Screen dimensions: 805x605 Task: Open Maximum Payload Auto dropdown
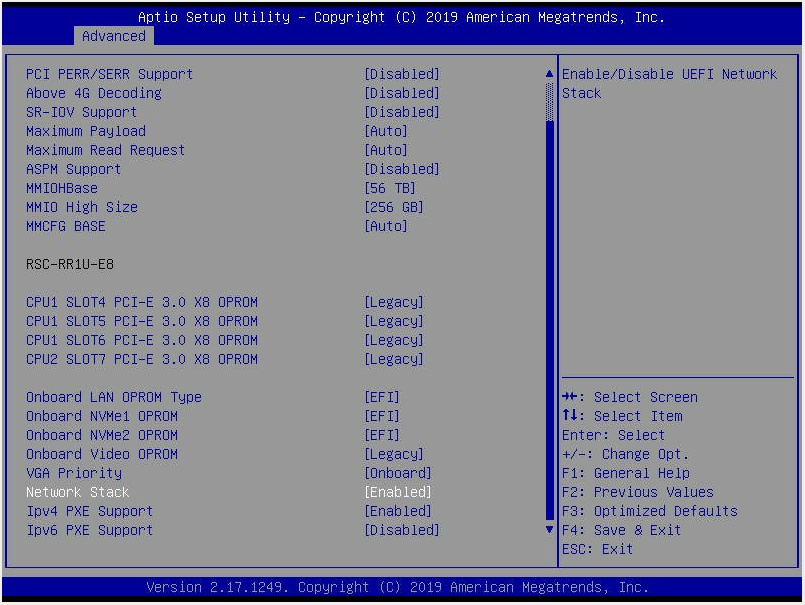point(385,131)
